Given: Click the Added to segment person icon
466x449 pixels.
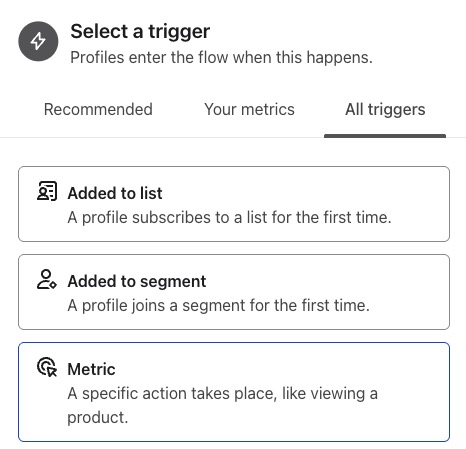Looking at the screenshot, I should tap(47, 279).
